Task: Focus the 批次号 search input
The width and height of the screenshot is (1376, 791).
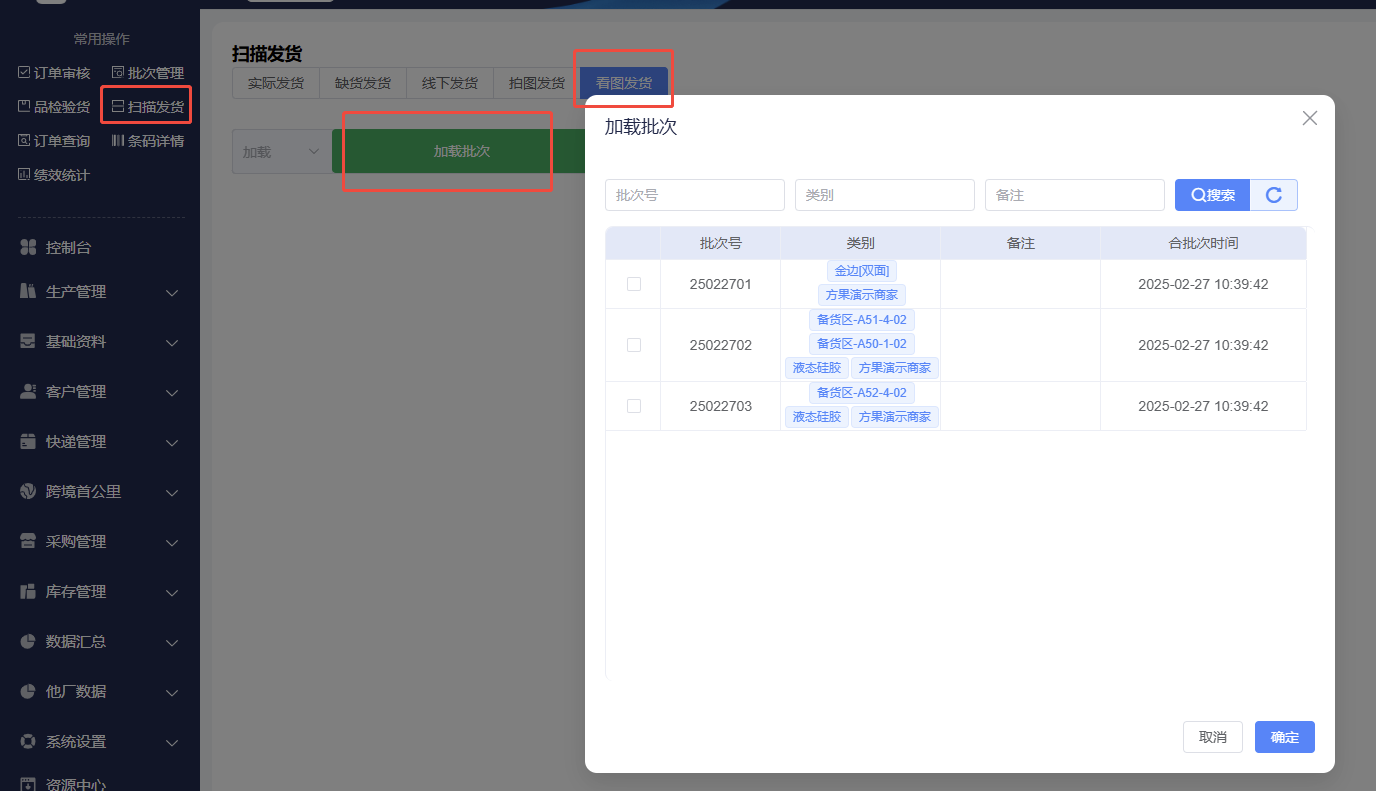Action: (x=695, y=195)
